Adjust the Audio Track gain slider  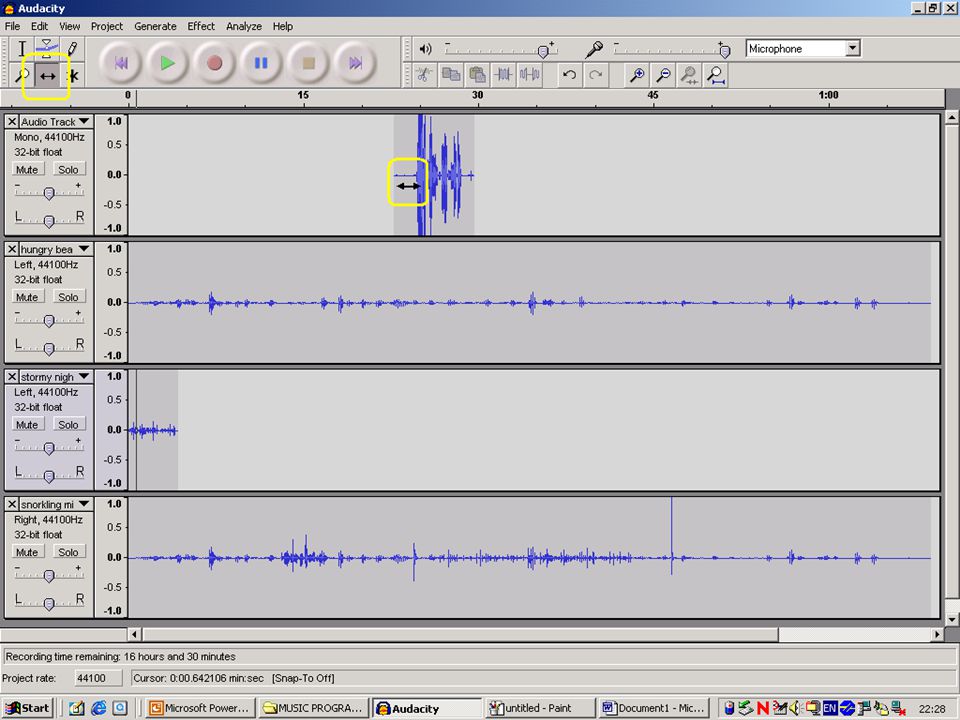(49, 193)
